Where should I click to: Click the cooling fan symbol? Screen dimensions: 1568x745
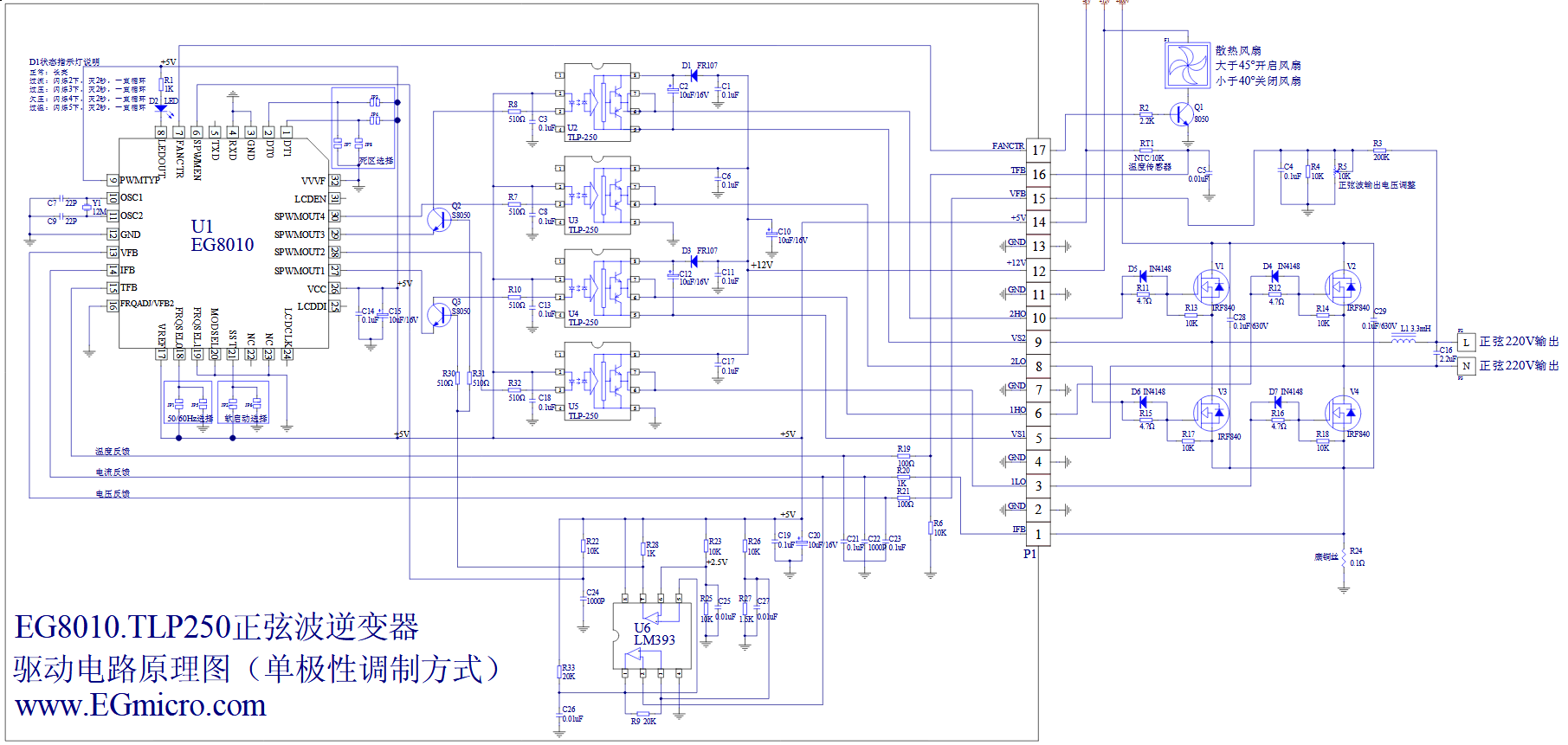(1187, 64)
